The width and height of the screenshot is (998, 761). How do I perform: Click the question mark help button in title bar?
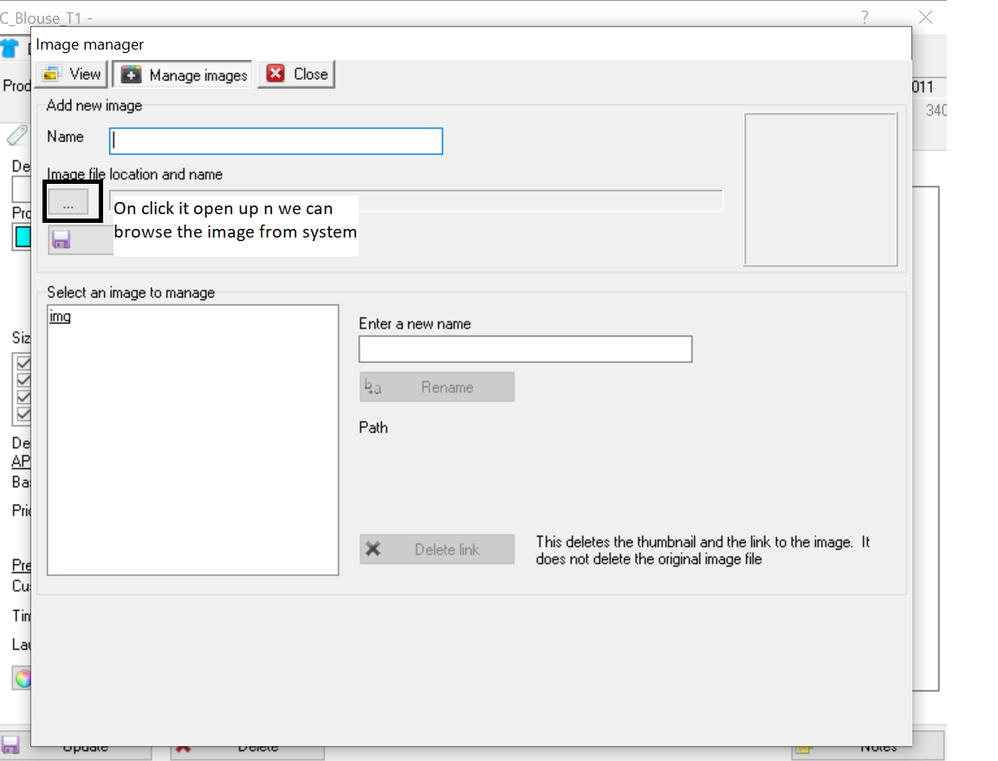[864, 17]
